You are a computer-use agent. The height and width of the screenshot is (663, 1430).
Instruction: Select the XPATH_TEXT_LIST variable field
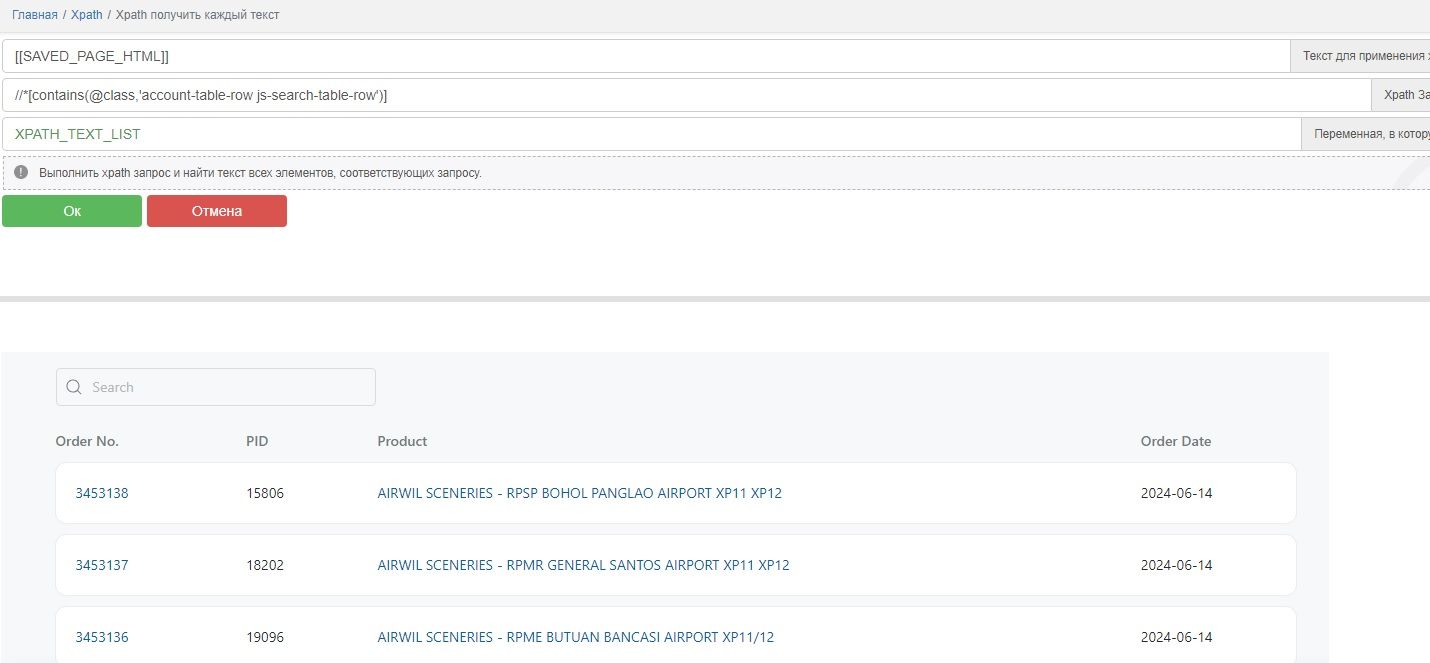click(x=650, y=134)
